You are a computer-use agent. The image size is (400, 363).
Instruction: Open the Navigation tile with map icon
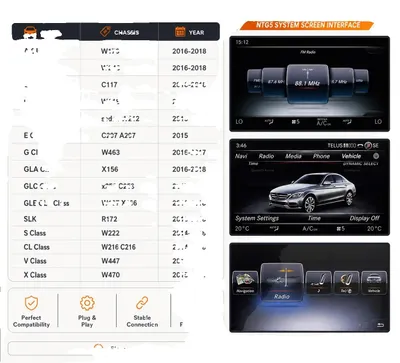245,283
